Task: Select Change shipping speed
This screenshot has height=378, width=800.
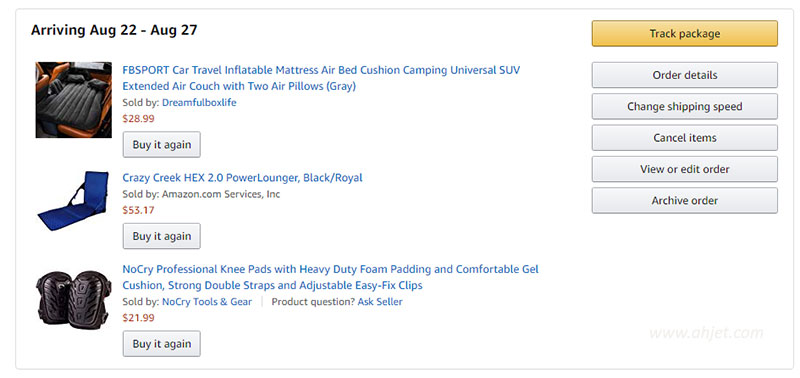Action: click(685, 107)
